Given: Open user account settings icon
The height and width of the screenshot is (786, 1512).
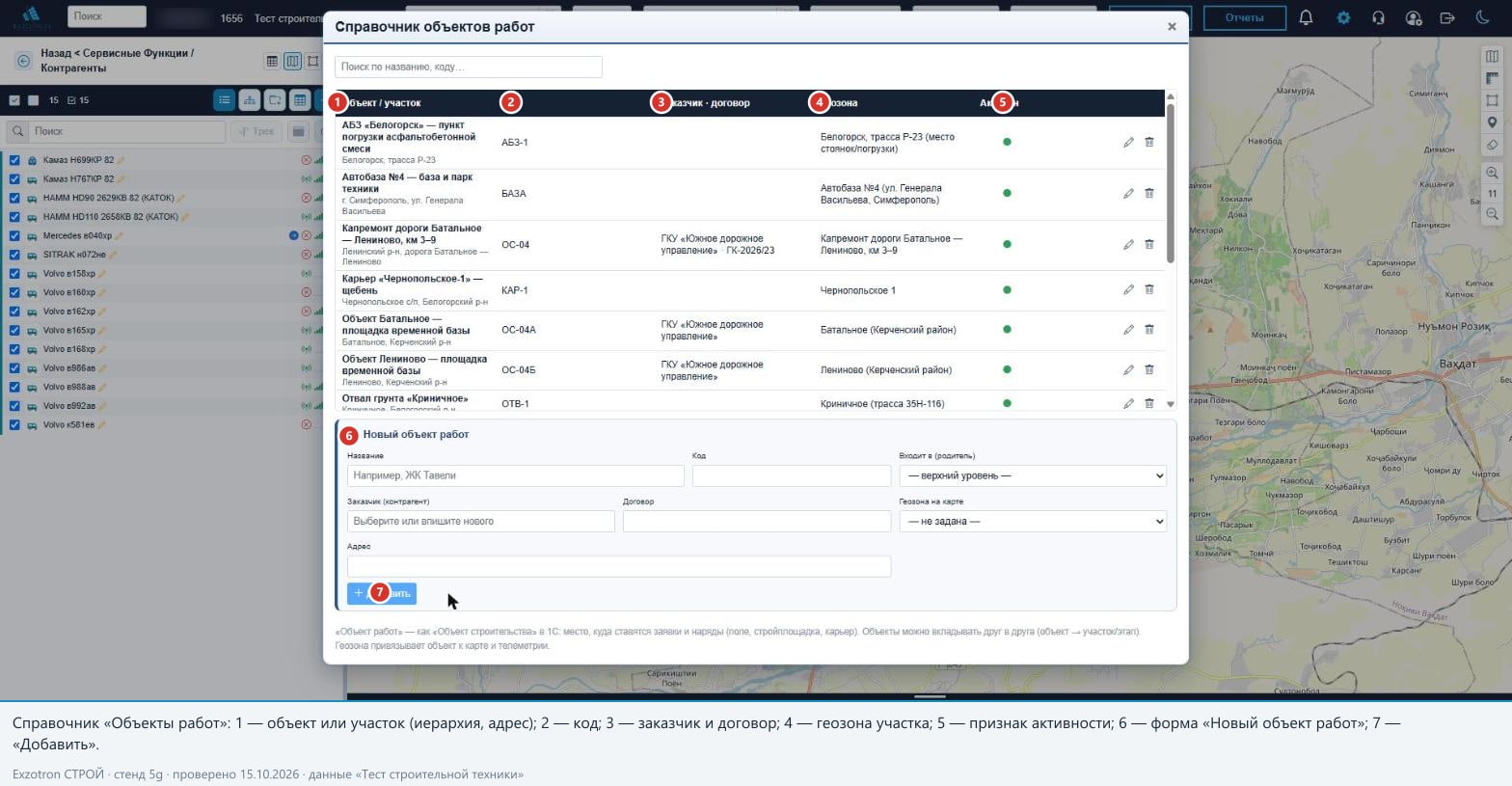Looking at the screenshot, I should pos(1414,17).
